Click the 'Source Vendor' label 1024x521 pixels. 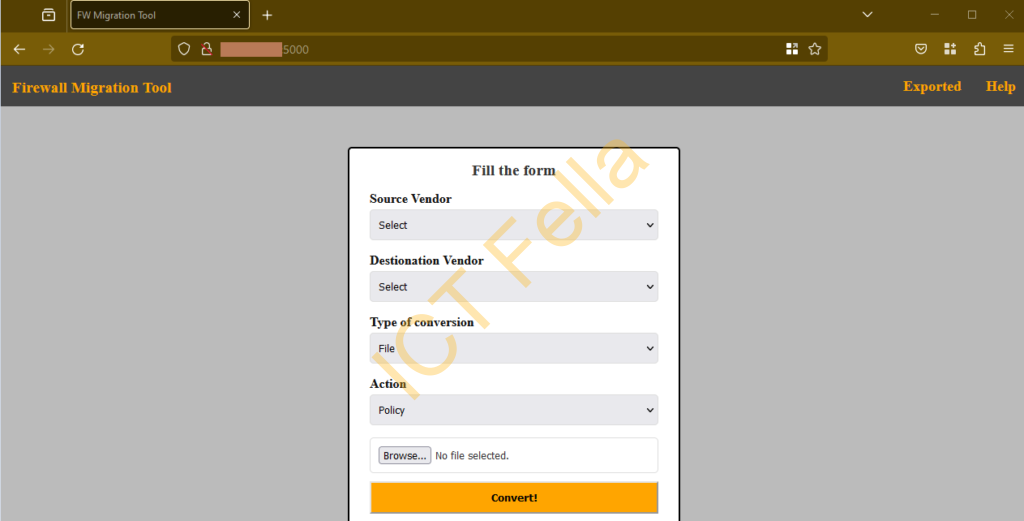click(x=410, y=198)
